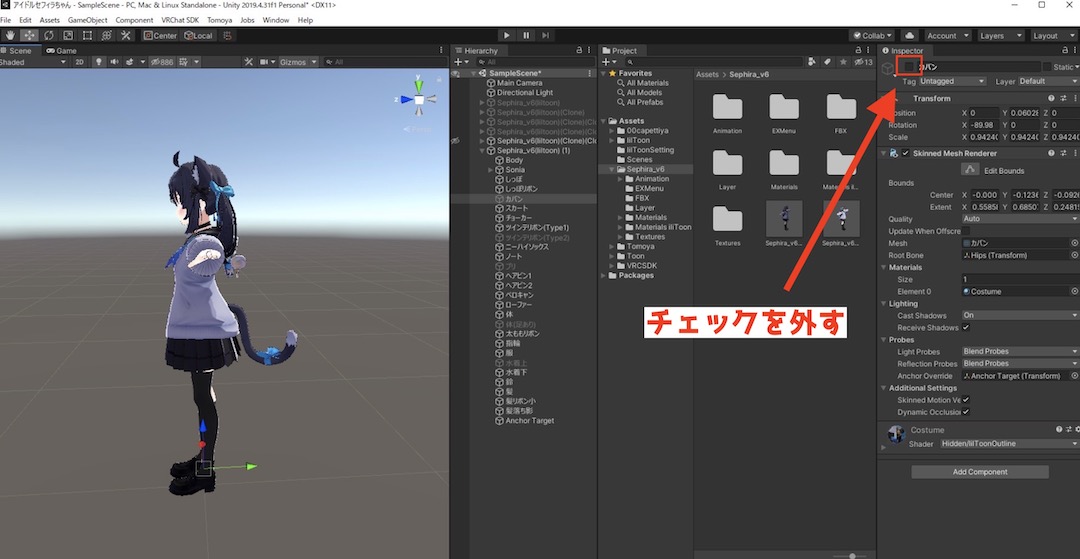Lock the Inspector panel
The width and height of the screenshot is (1080, 559).
coord(1066,50)
